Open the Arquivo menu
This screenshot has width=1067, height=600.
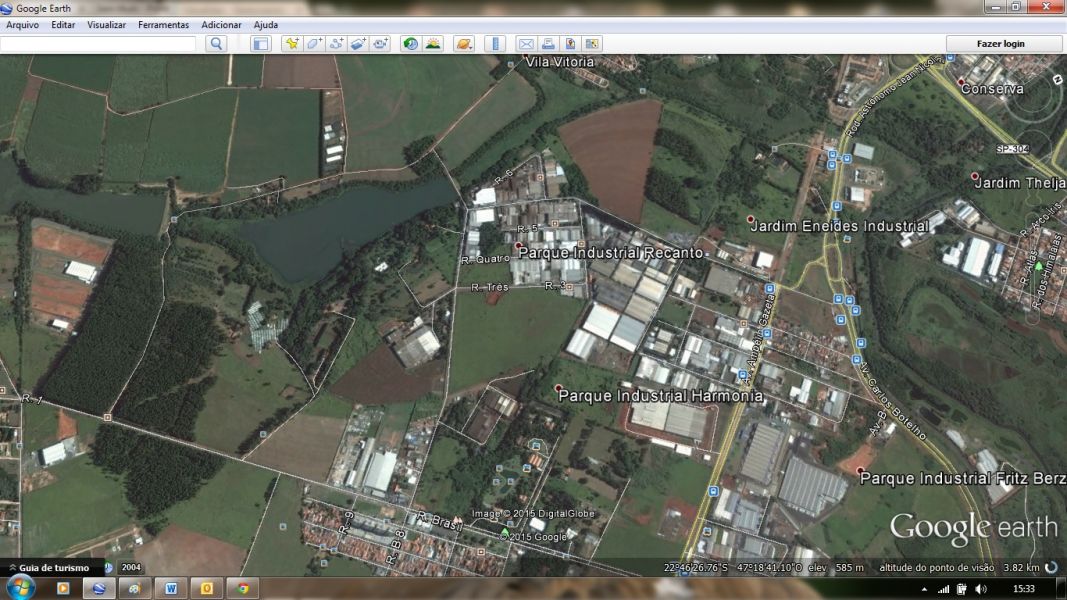coord(22,25)
